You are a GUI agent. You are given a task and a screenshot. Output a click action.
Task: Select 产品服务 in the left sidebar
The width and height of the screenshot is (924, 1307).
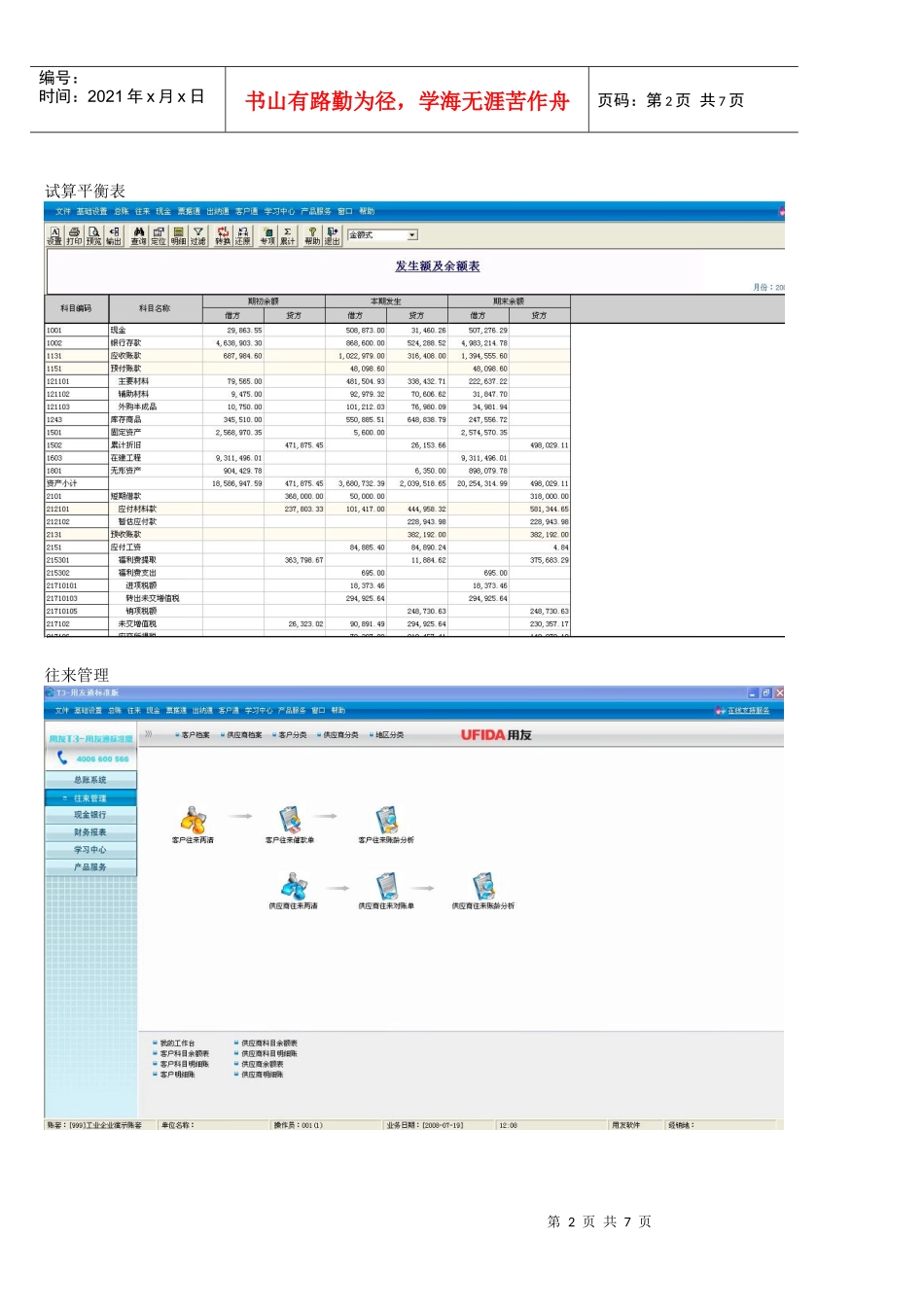tap(90, 867)
